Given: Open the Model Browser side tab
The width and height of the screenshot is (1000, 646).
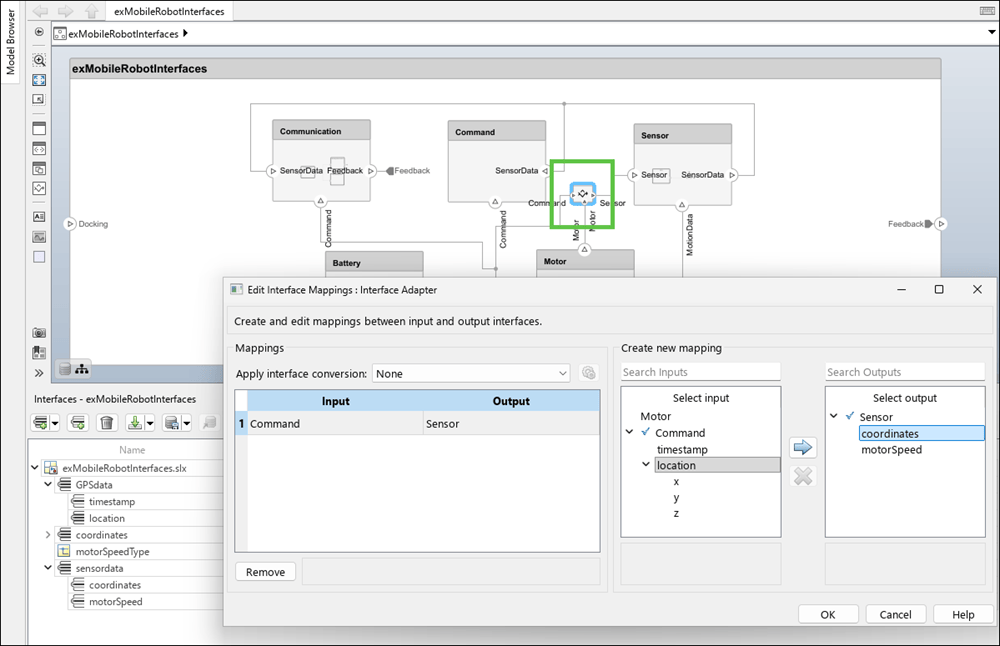Looking at the screenshot, I should pyautogui.click(x=10, y=41).
